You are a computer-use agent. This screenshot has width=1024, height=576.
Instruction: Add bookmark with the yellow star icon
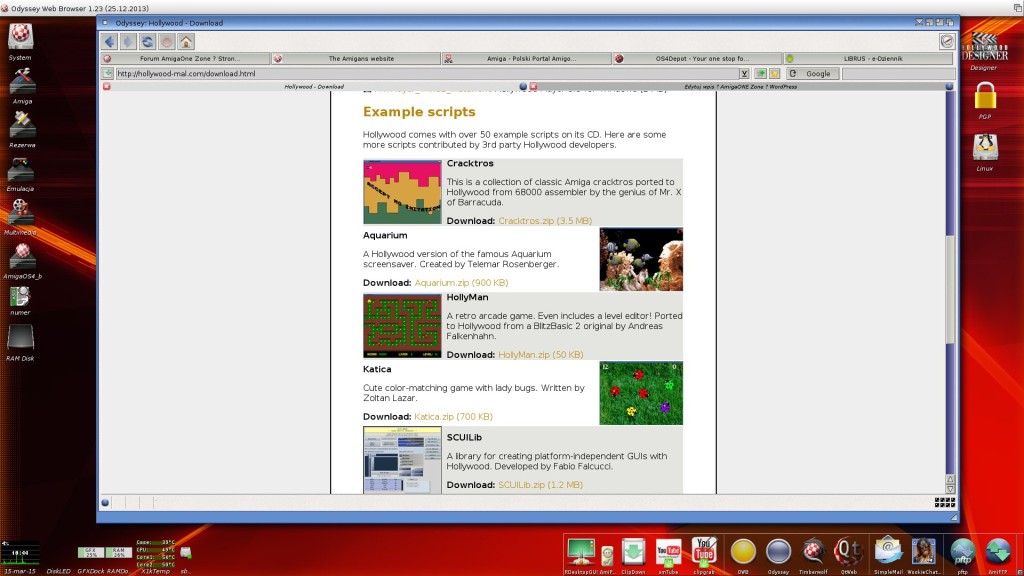click(775, 74)
